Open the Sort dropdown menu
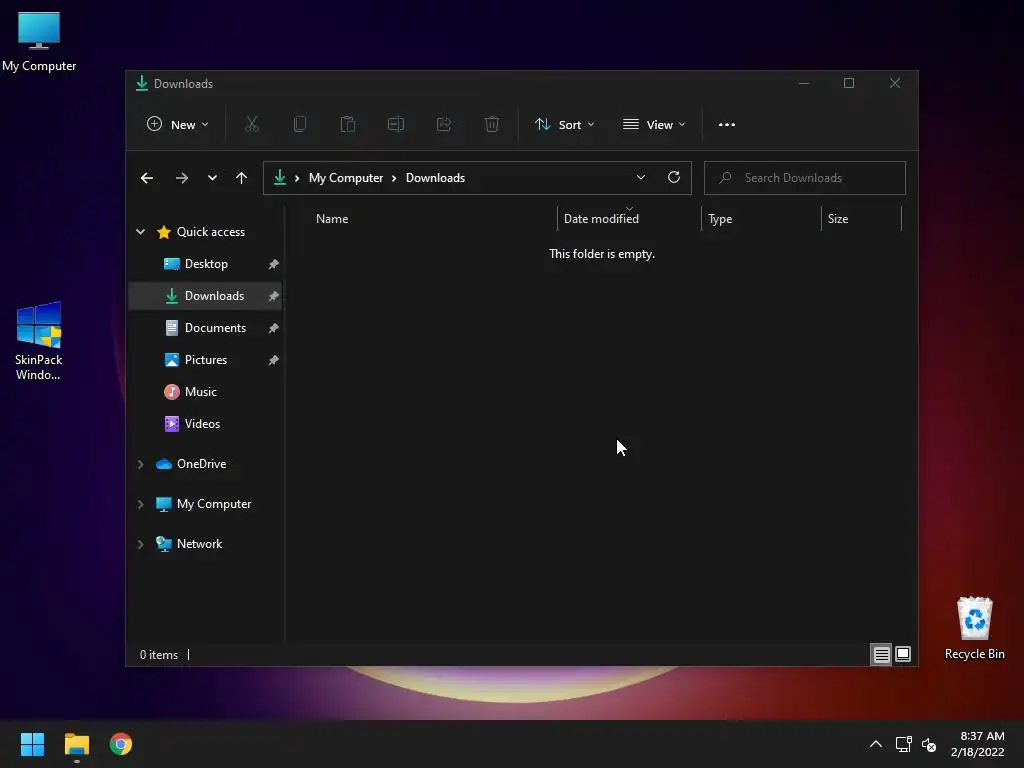Image resolution: width=1024 pixels, height=768 pixels. [564, 124]
